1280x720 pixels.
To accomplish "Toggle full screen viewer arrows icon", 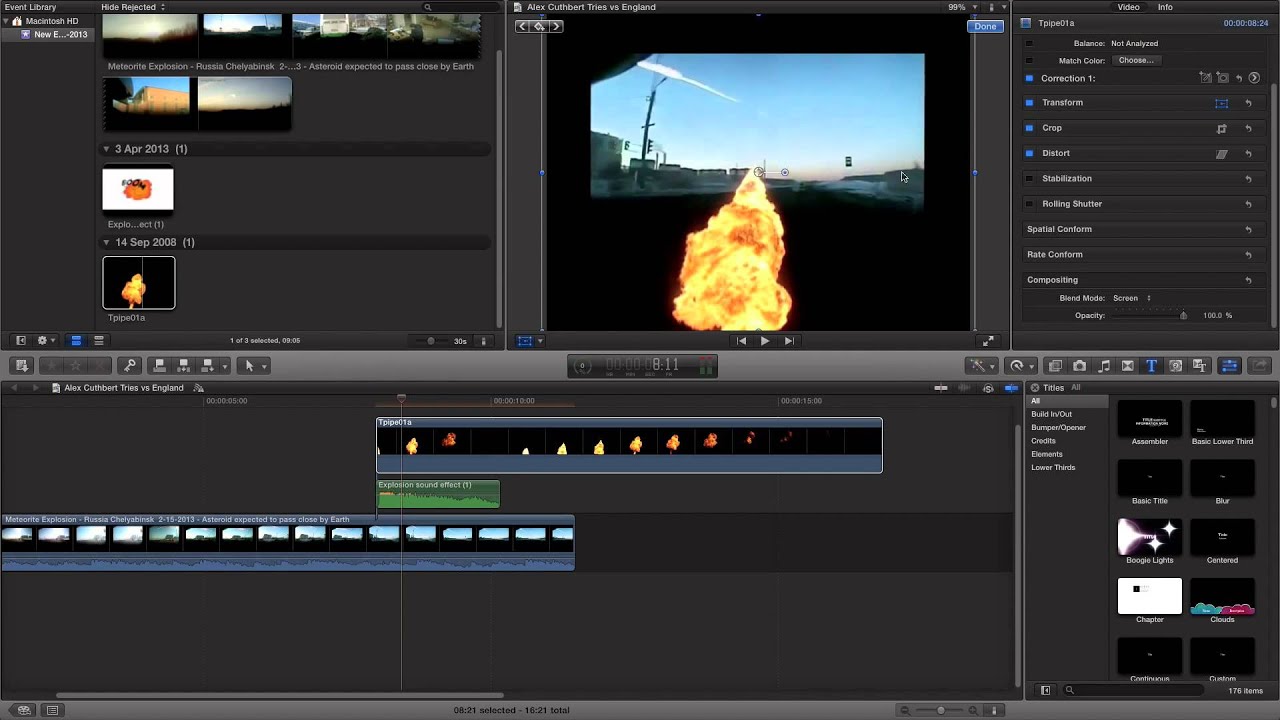I will 988,341.
